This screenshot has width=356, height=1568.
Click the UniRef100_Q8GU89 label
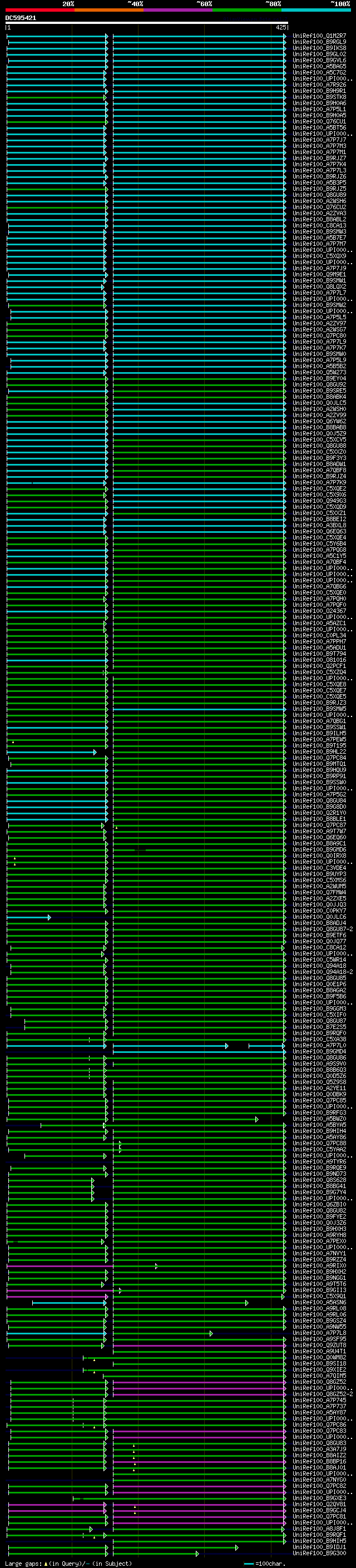[319, 195]
